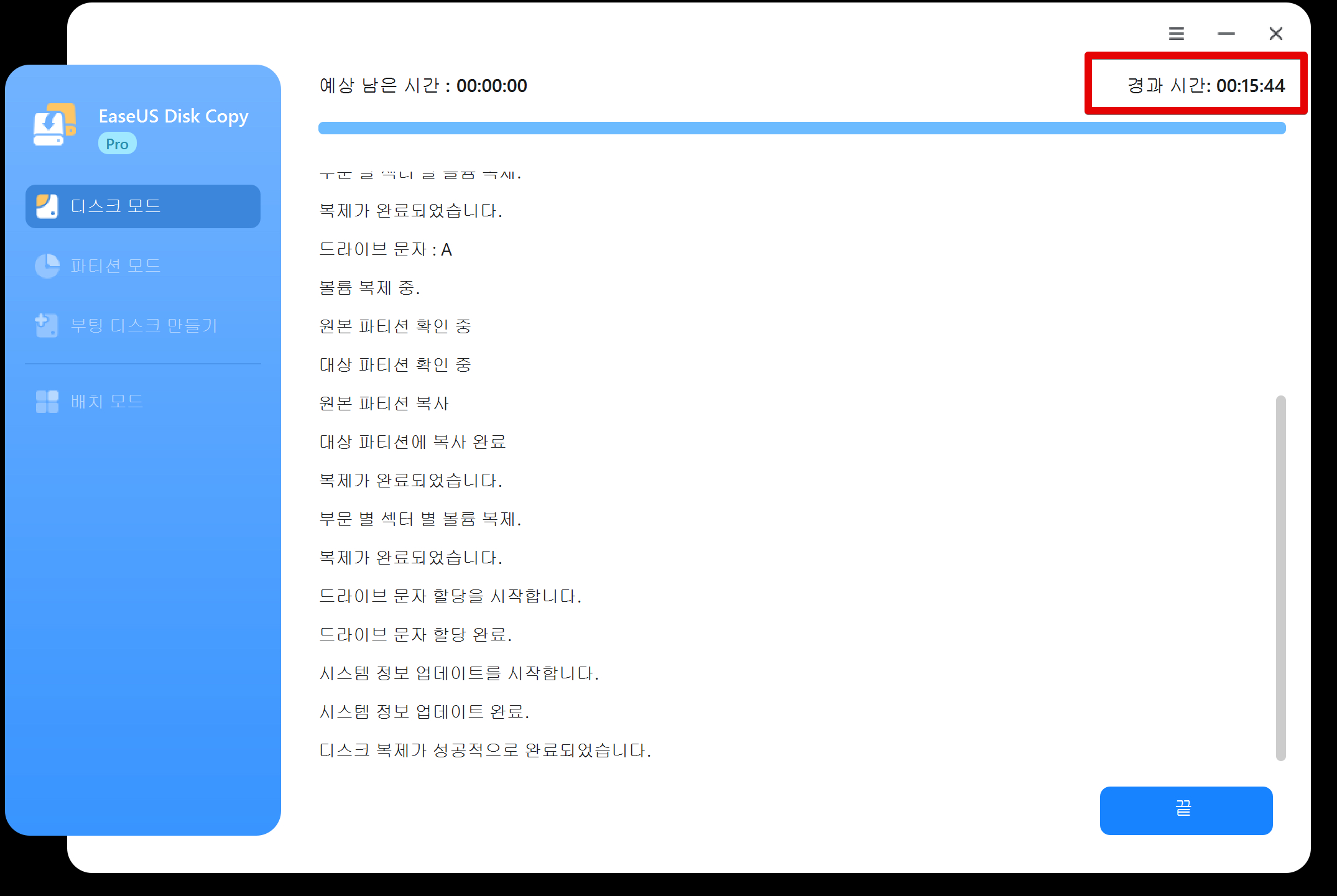The image size is (1337, 896).
Task: Close the EaseUS Disk Copy window
Action: [x=1275, y=34]
